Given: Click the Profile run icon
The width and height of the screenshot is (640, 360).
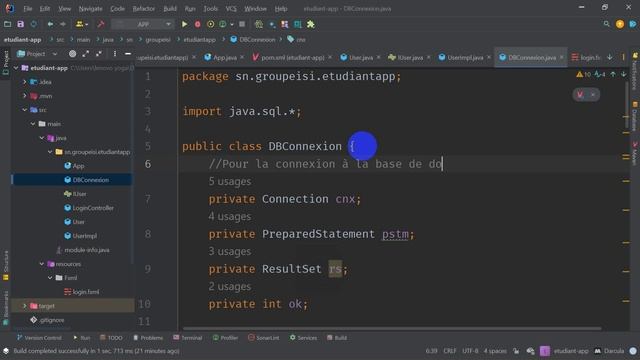Looking at the screenshot, I should (x=223, y=24).
